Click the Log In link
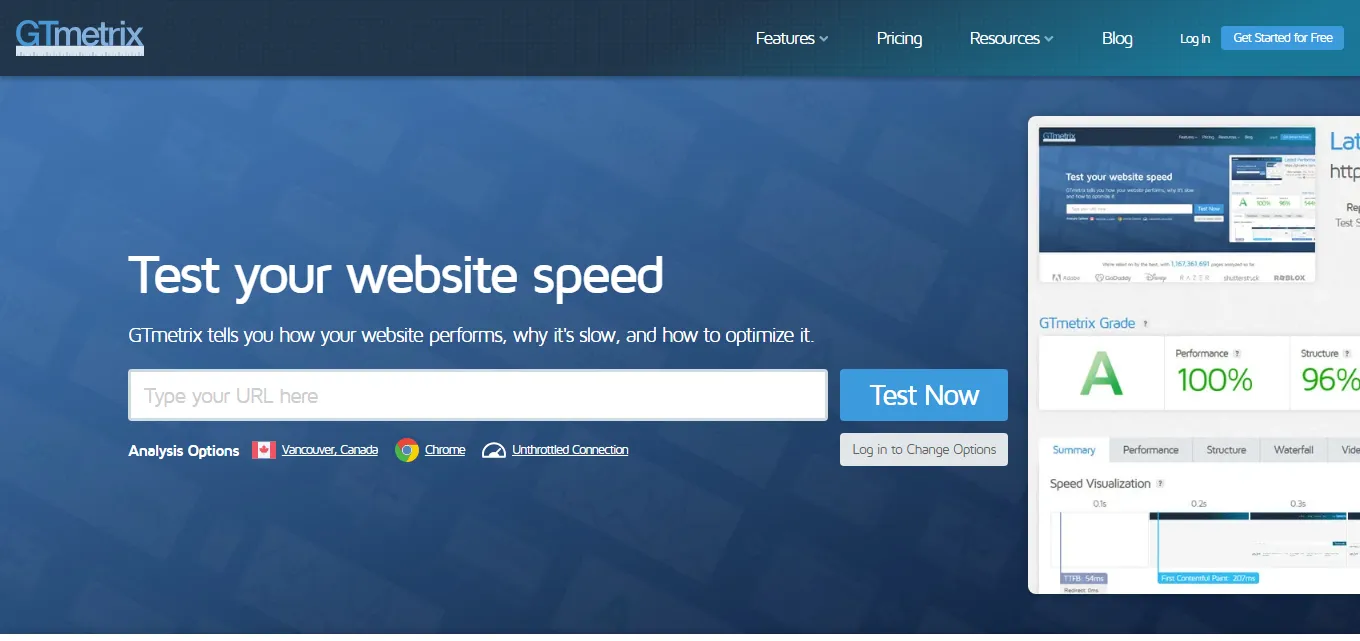The height and width of the screenshot is (641, 1360). pyautogui.click(x=1194, y=39)
